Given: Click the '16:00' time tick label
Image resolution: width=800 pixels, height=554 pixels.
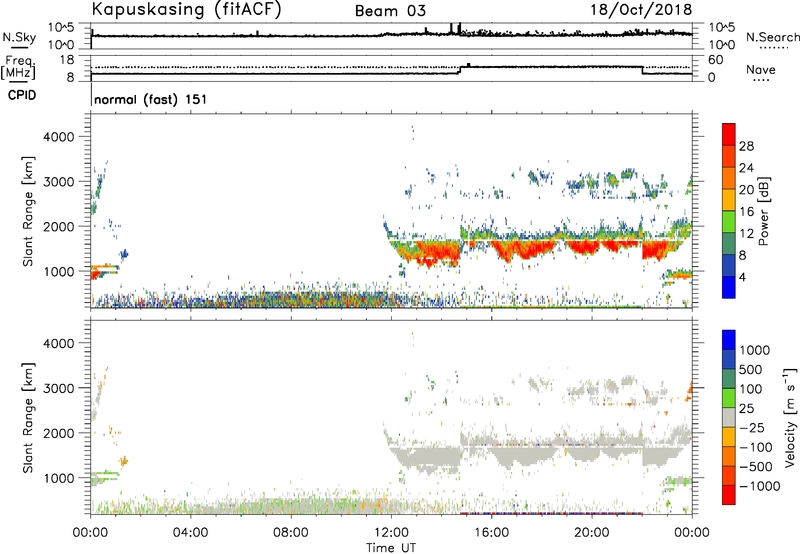Looking at the screenshot, I should coord(492,533).
